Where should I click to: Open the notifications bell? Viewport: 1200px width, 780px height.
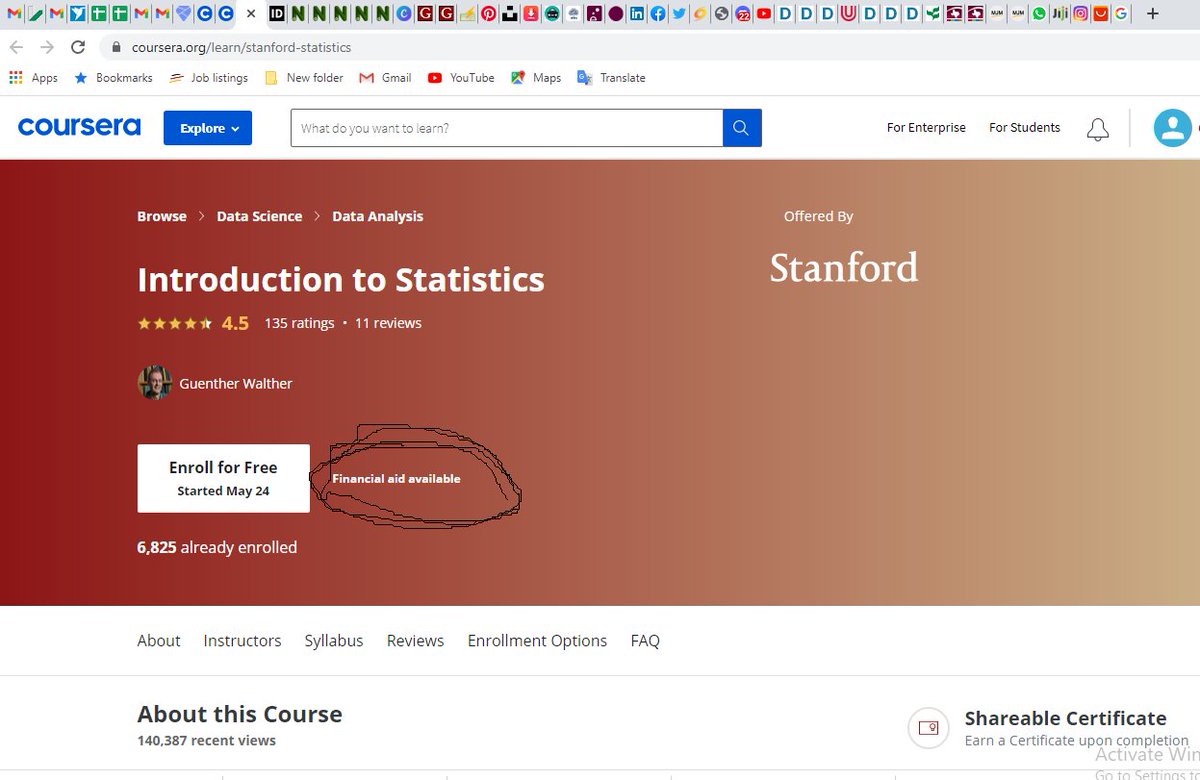click(1097, 129)
